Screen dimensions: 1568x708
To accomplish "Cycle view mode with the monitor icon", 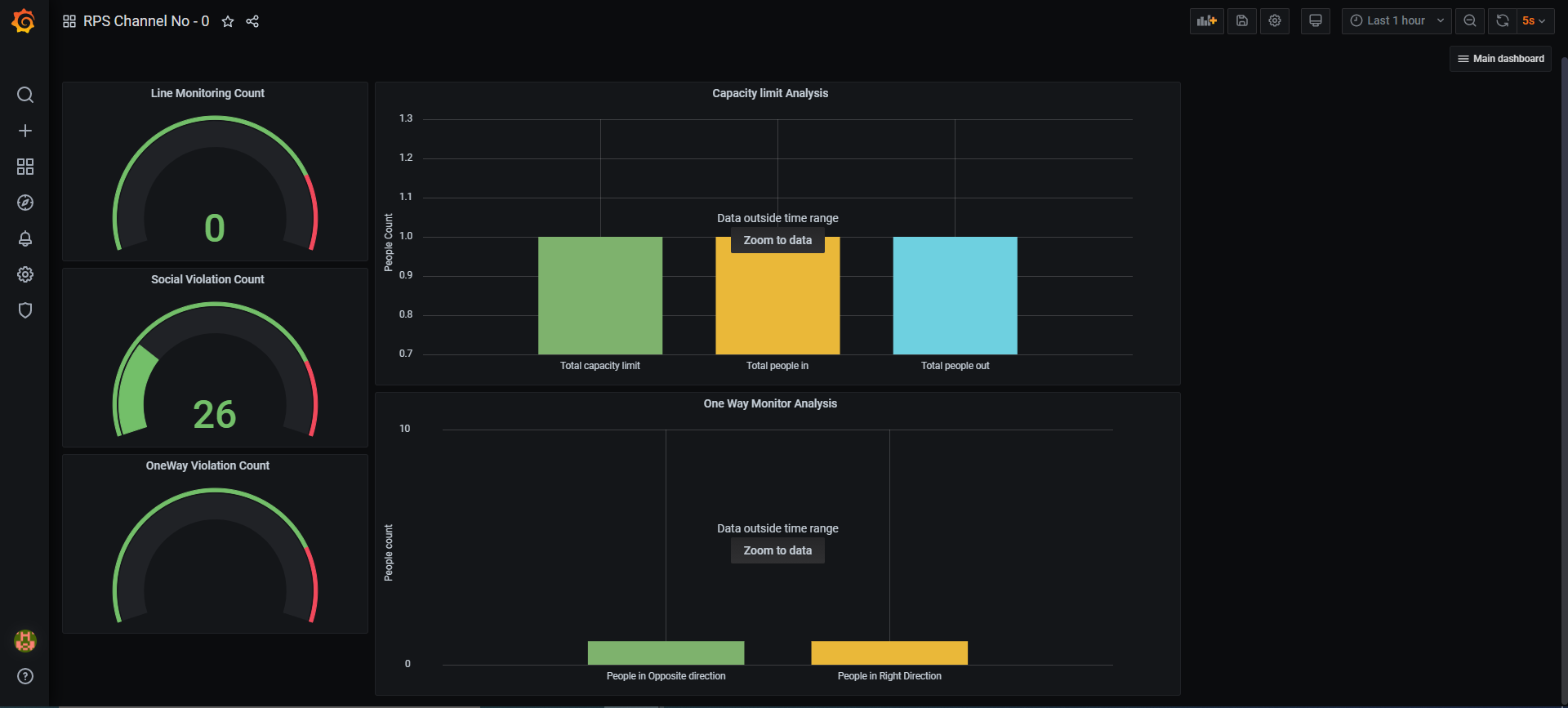I will click(1315, 21).
